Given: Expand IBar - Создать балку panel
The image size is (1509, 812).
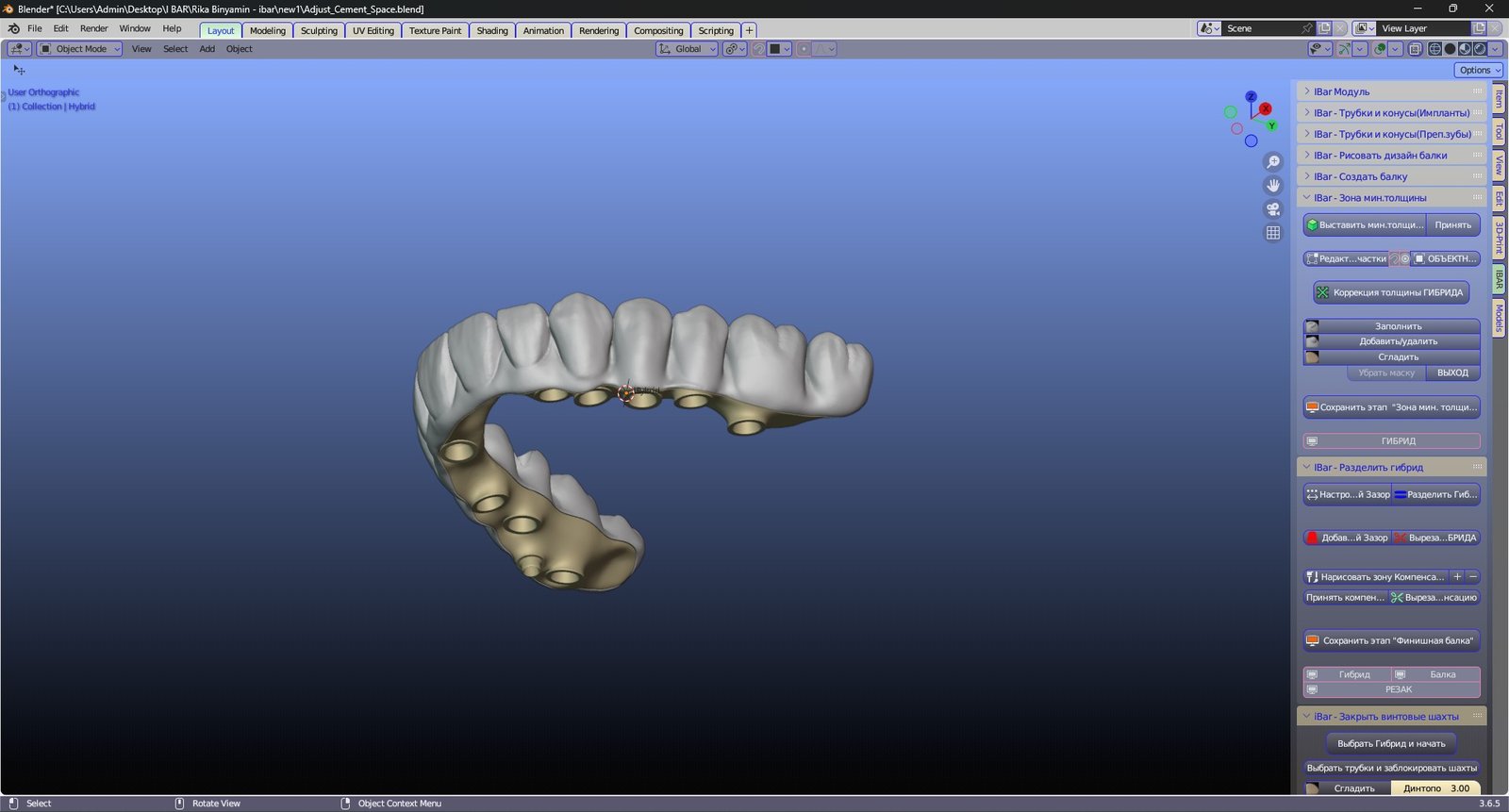Looking at the screenshot, I should click(x=1391, y=176).
